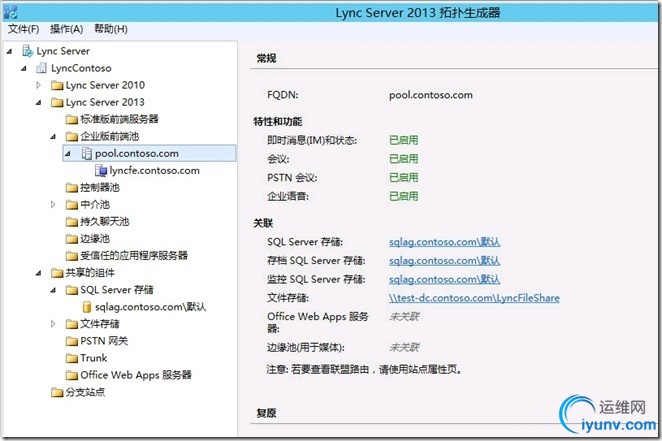662x441 pixels.
Task: Select the lyncfe.contoso.com server label
Action: coord(154,170)
